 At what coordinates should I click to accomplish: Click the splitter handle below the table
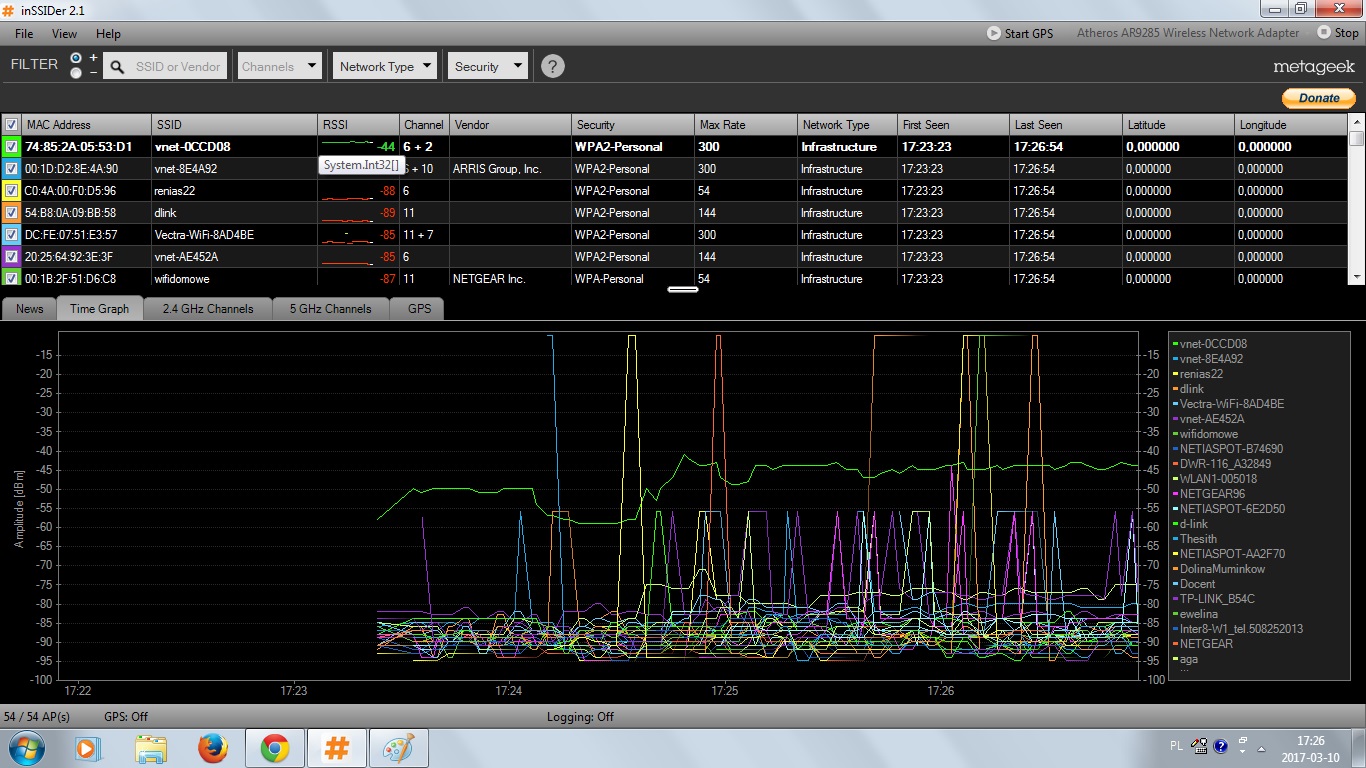[682, 289]
